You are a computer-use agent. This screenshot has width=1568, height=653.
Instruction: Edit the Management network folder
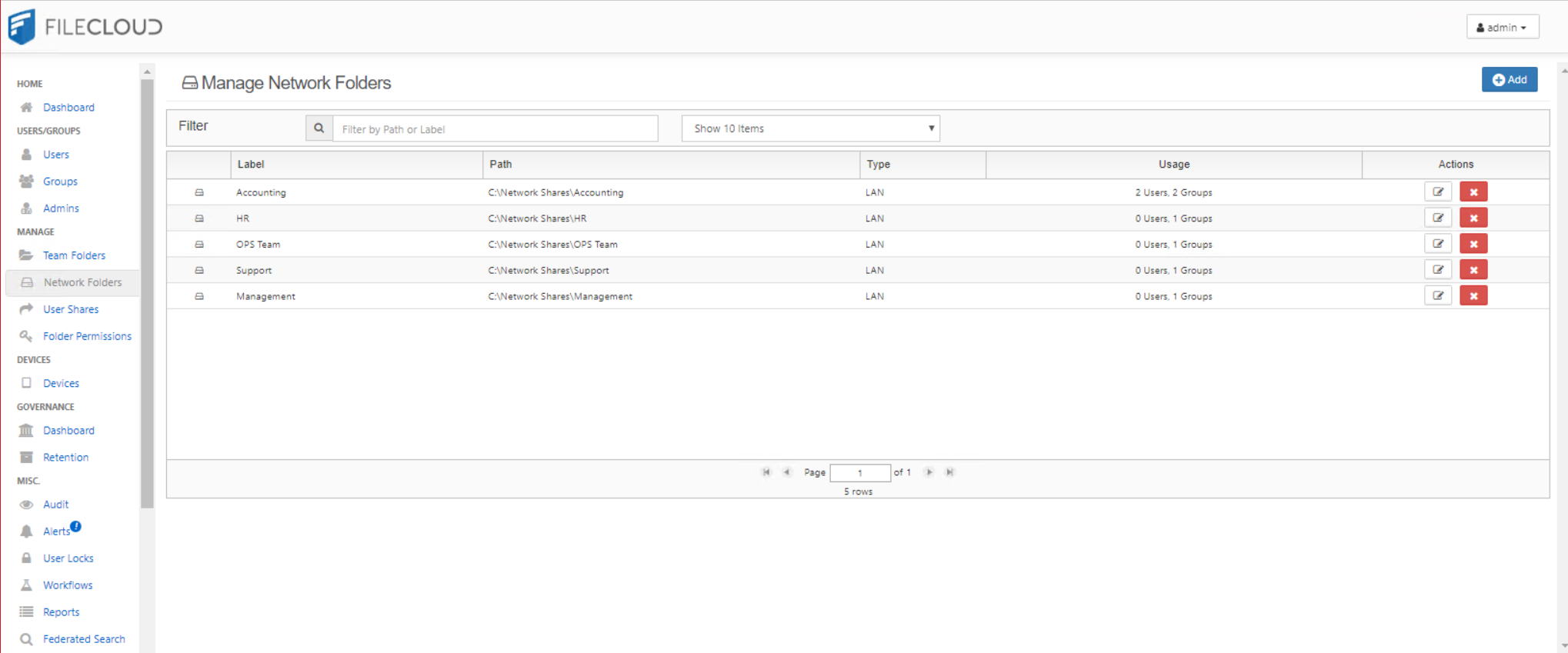(1437, 296)
